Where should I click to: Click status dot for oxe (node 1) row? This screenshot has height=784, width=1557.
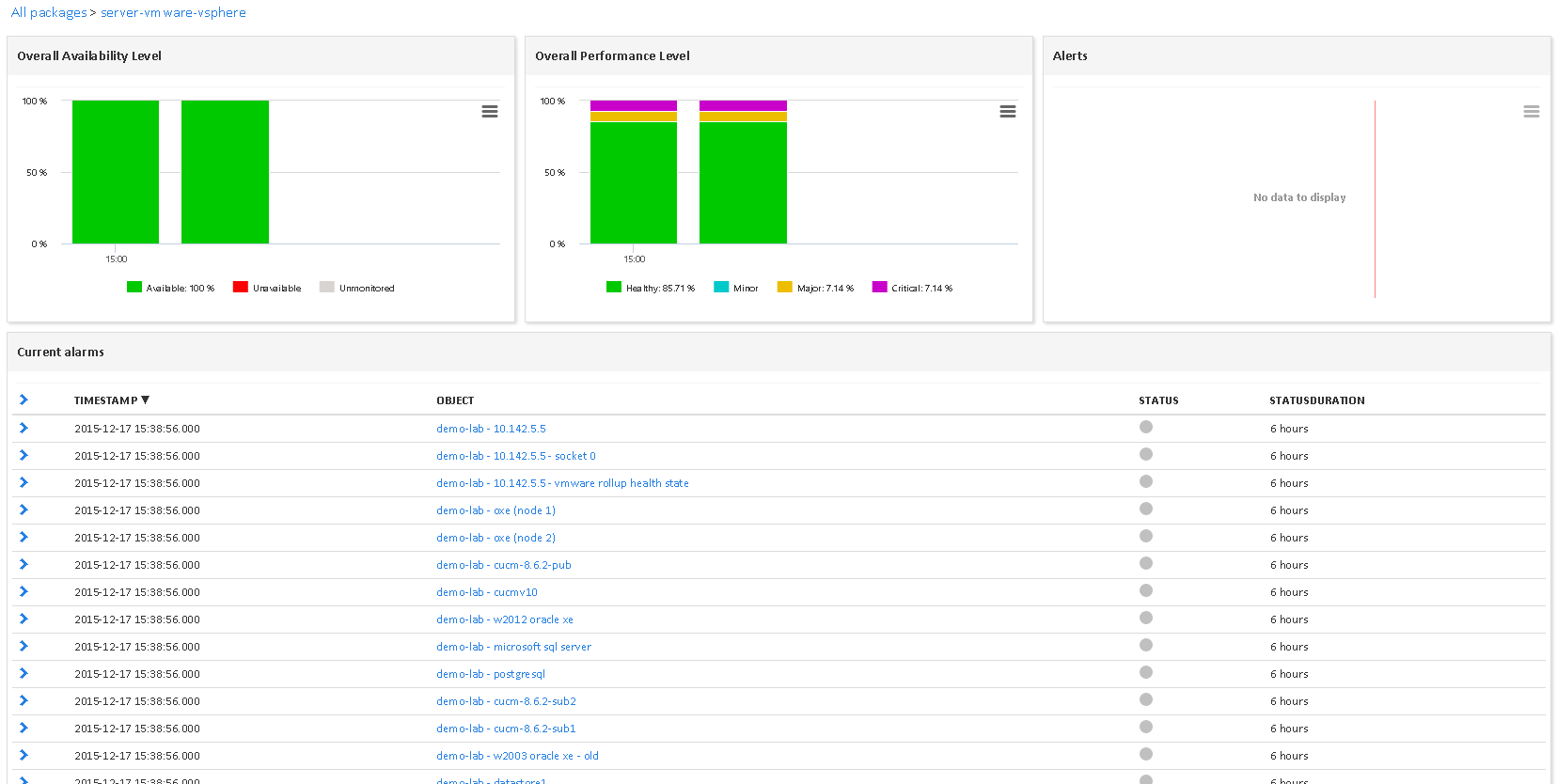tap(1146, 509)
